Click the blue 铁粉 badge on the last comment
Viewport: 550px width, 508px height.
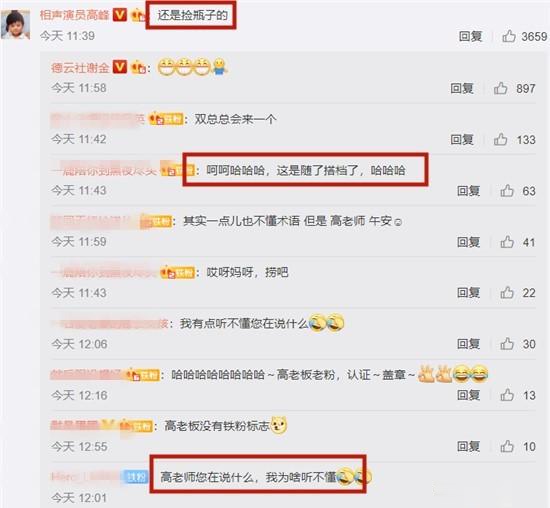[x=136, y=477]
